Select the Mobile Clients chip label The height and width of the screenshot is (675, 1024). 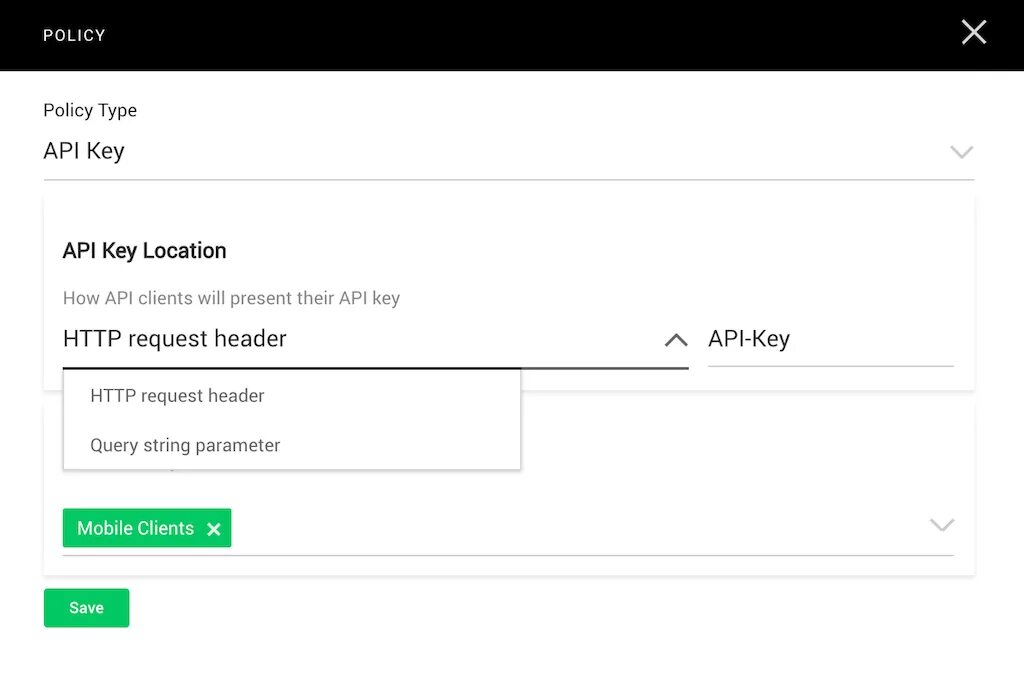tap(135, 528)
